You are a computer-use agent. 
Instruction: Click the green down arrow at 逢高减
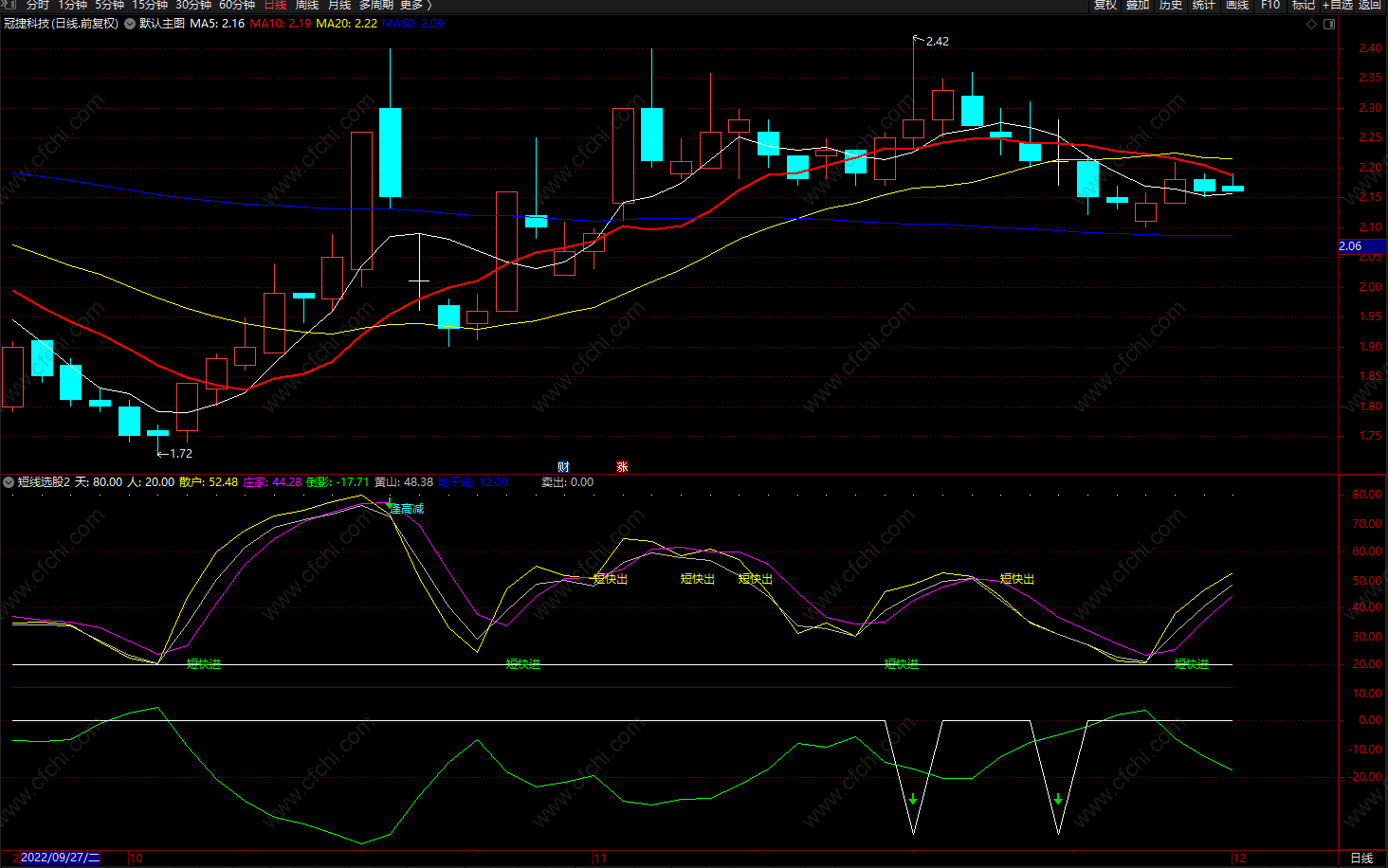tap(389, 502)
